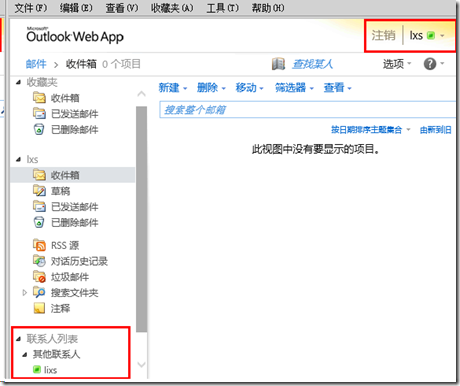Click the 注销 sign-out link
Screen dimensions: 460x386
[383, 35]
